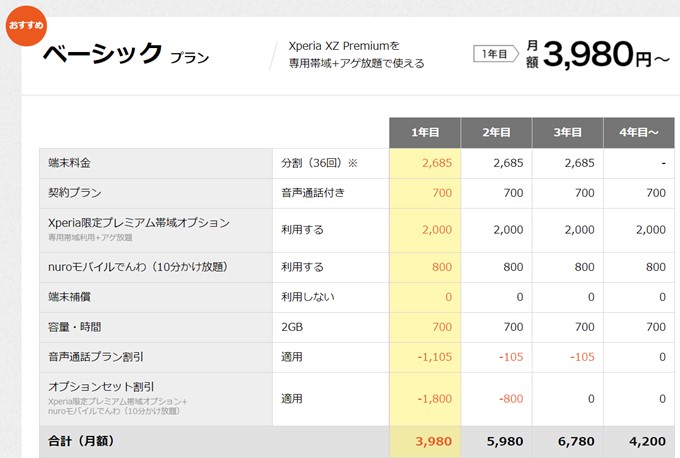Switch to the 3年目 column header
680x458 pixels.
pos(567,132)
